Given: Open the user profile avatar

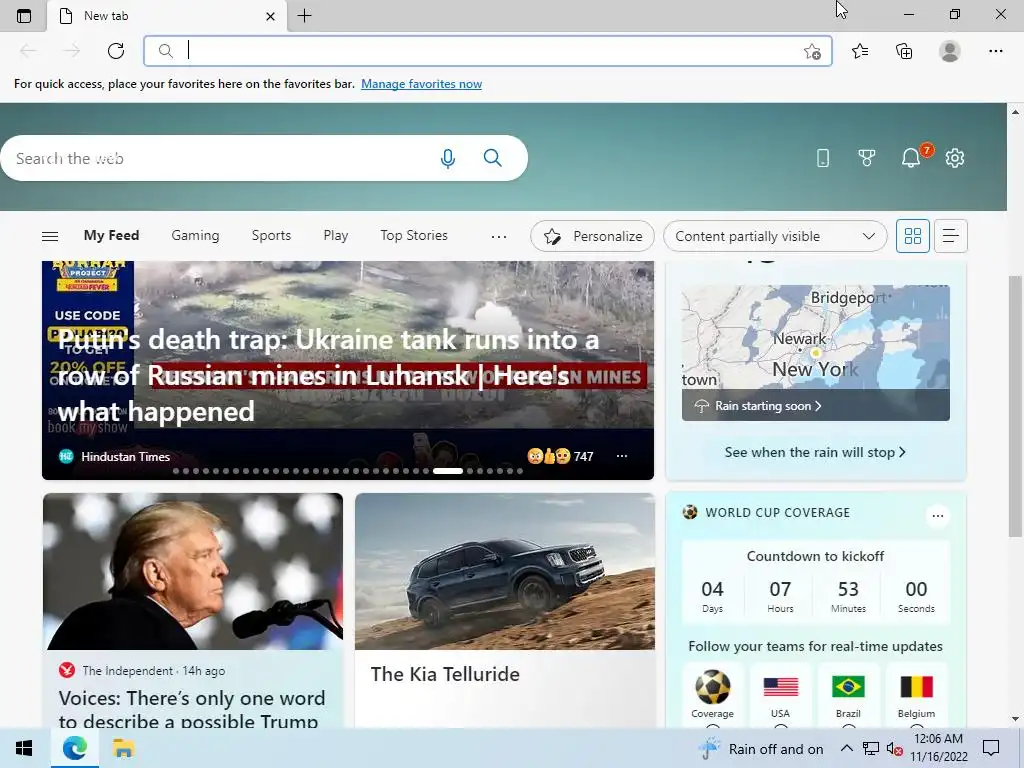Looking at the screenshot, I should [x=950, y=51].
